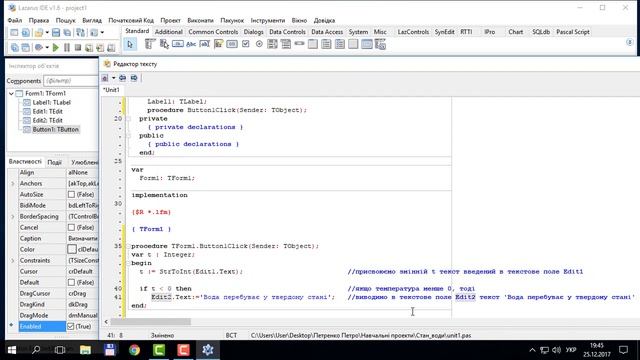640x360 pixels.
Task: Open the dropdown next to Open icon
Action: pos(47,33)
